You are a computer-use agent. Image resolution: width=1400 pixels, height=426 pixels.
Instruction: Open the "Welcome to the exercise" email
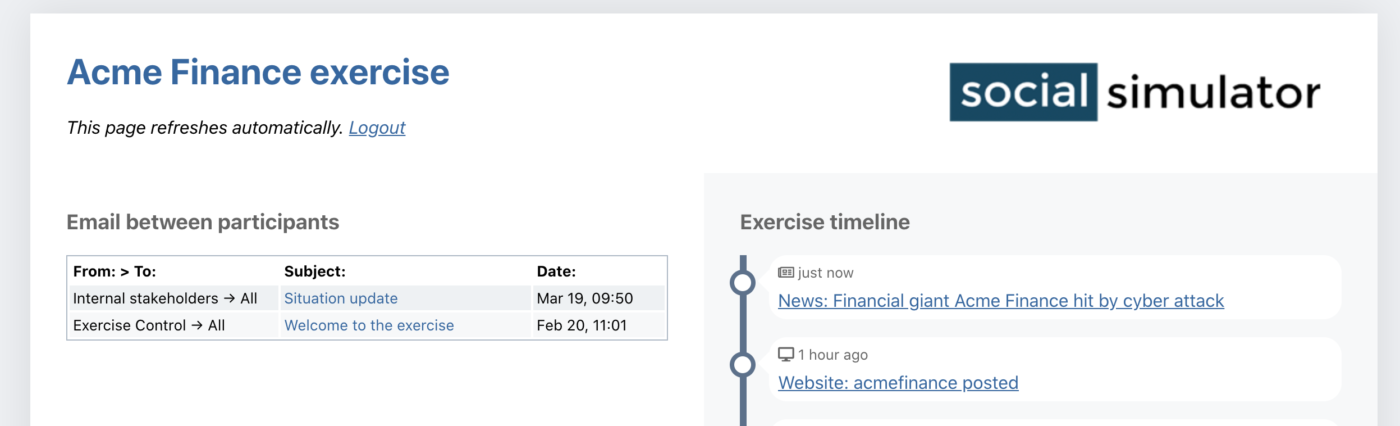369,325
